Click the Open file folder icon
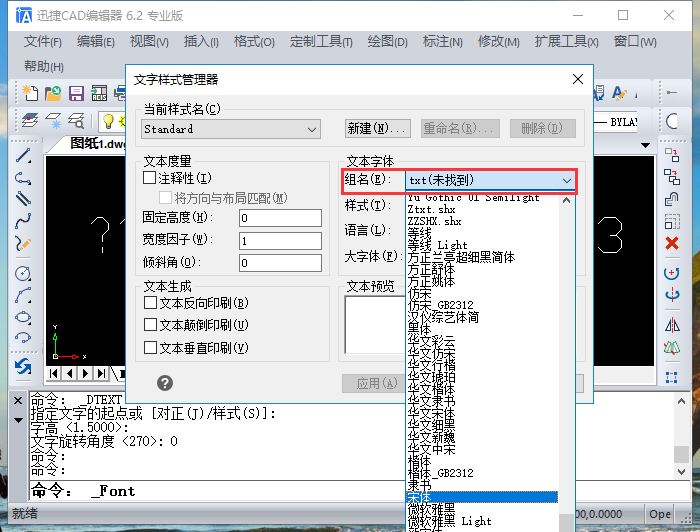 tap(53, 93)
